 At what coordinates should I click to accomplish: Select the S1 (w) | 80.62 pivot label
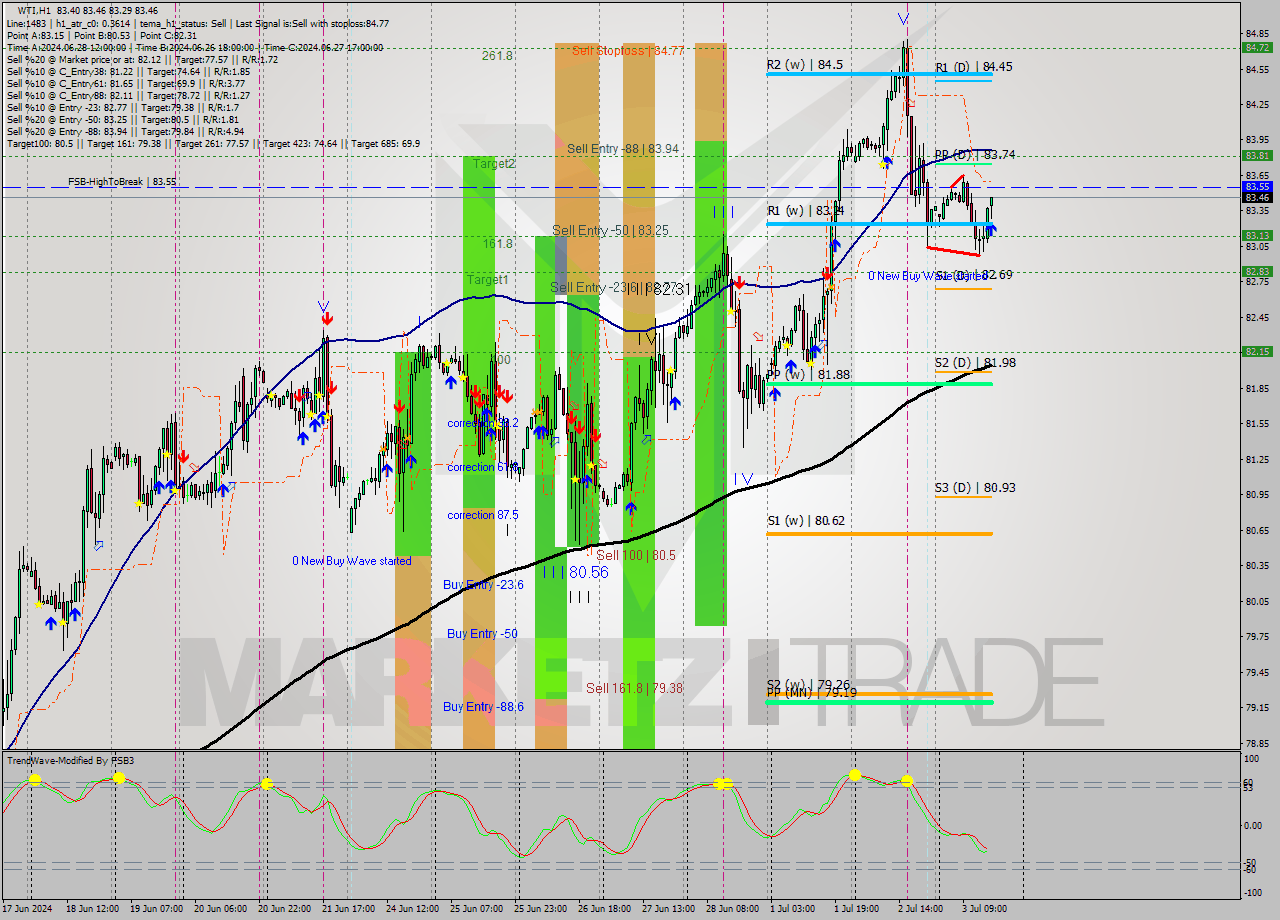806,521
